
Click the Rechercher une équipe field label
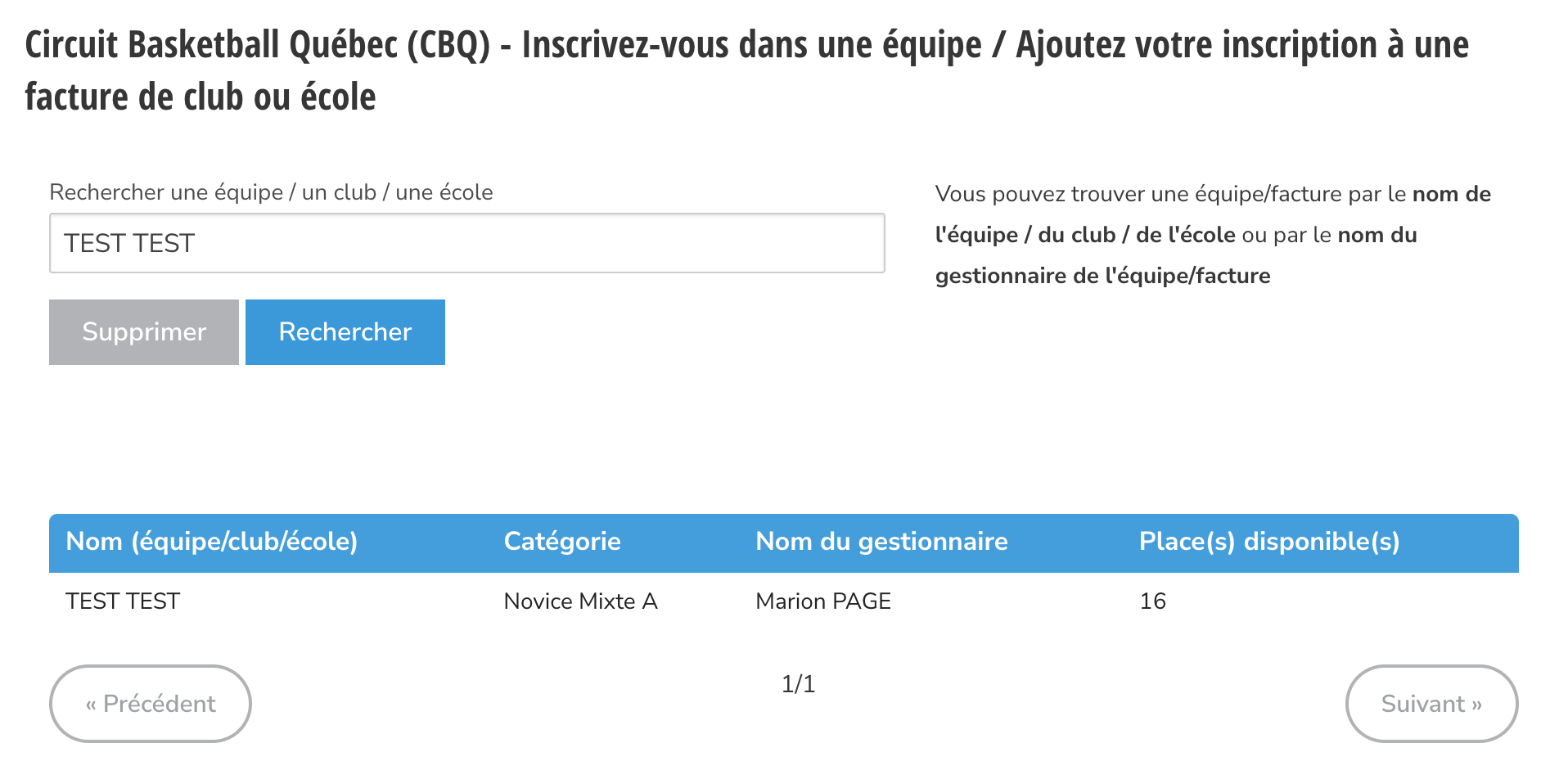(x=271, y=192)
